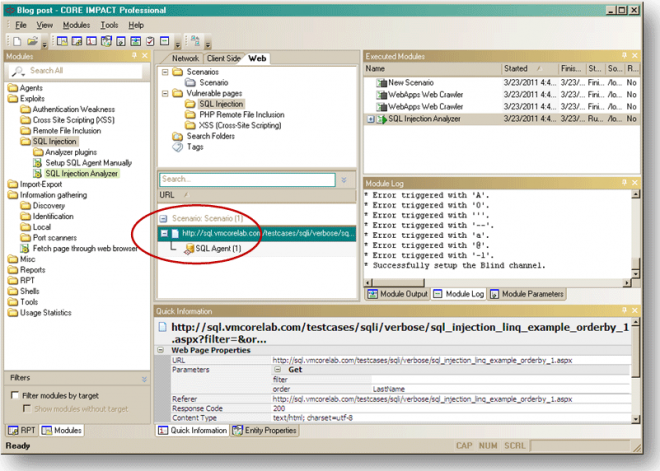Enable Filter modules by target checkbox

pyautogui.click(x=15, y=395)
